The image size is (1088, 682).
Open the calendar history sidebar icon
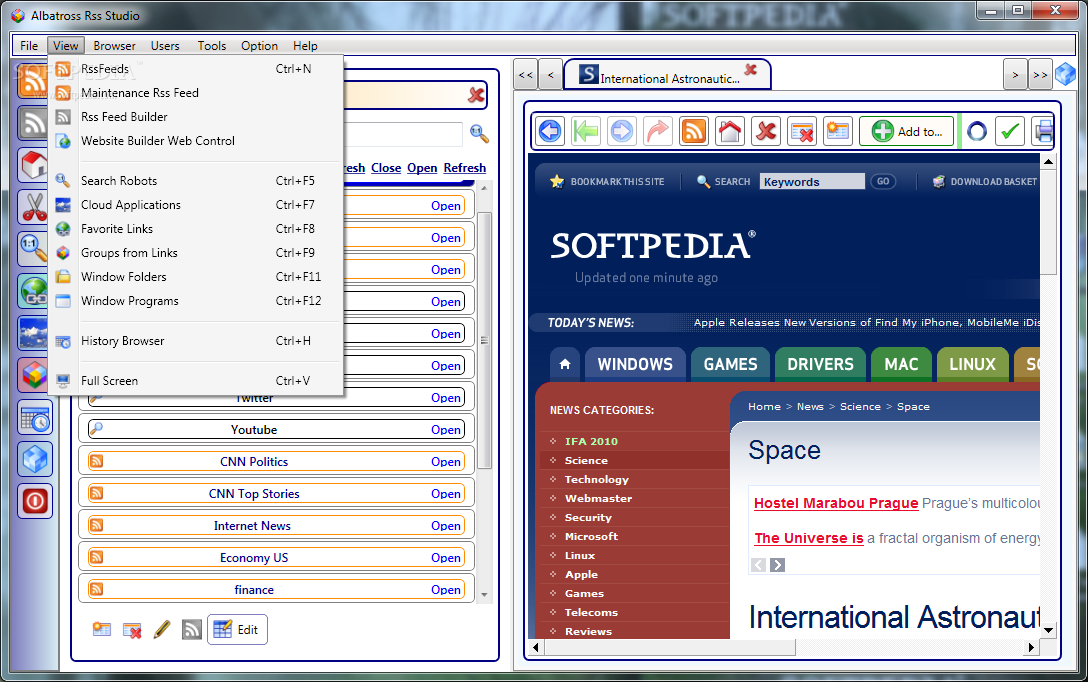click(x=35, y=418)
